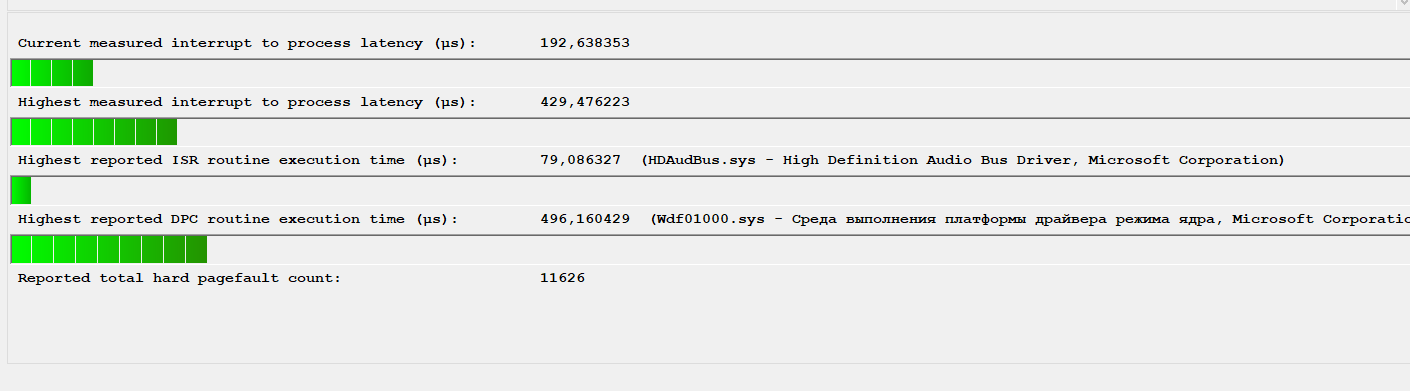This screenshot has width=1410, height=391.
Task: Select the ISR time value 79,086327
Action: click(580, 160)
